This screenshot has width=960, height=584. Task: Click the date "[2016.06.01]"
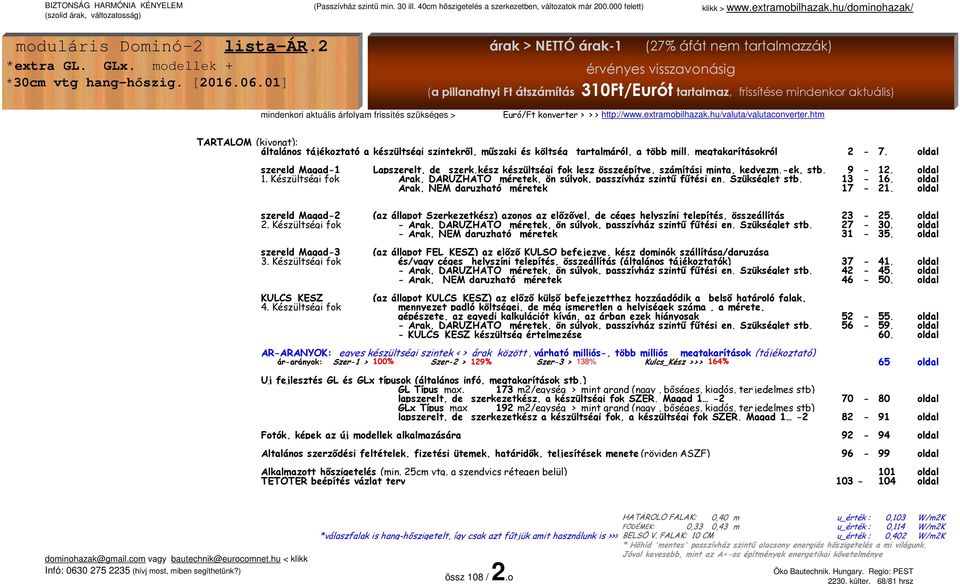pyautogui.click(x=240, y=83)
